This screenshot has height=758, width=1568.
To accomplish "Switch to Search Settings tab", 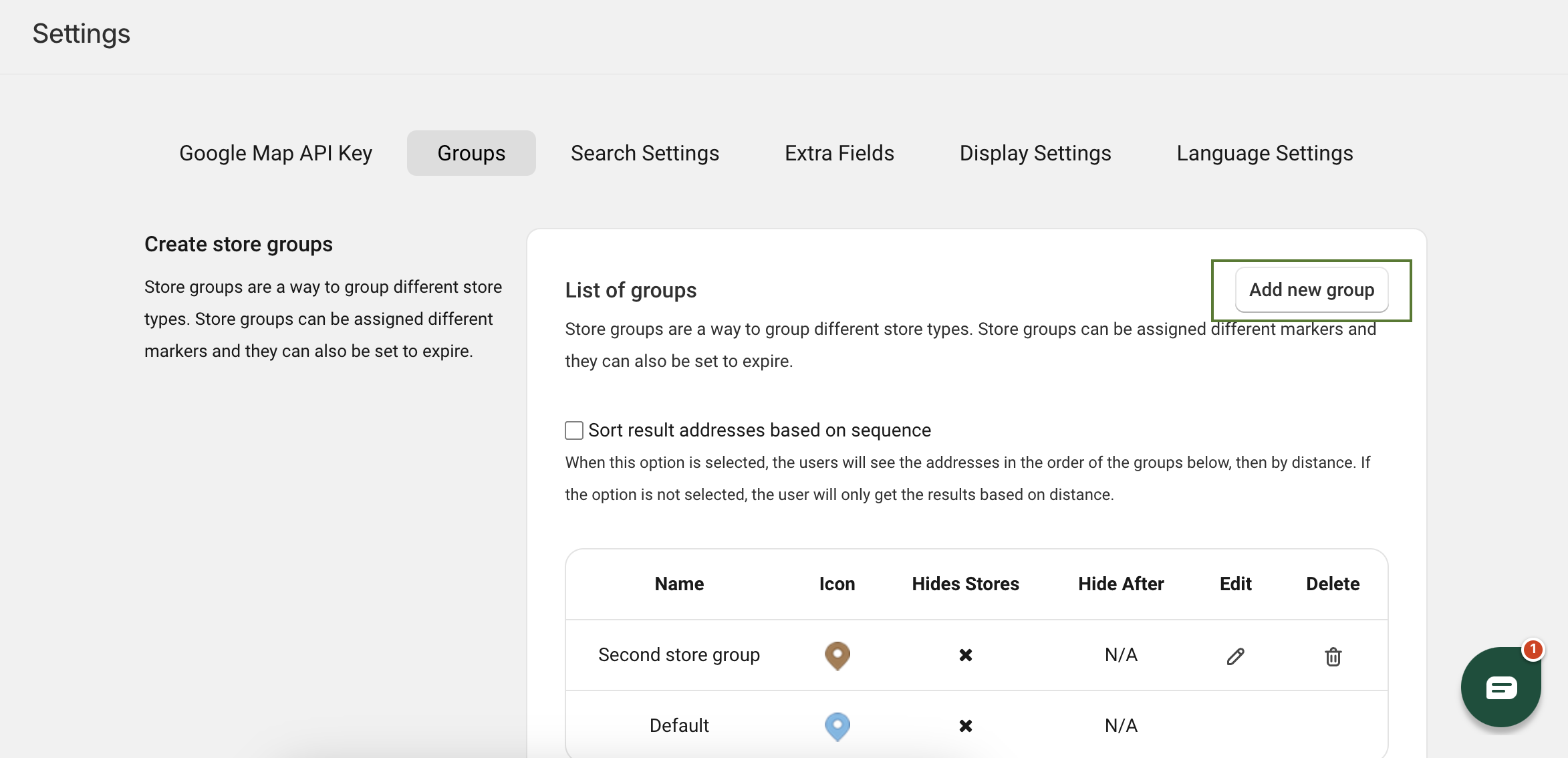I will click(x=645, y=153).
